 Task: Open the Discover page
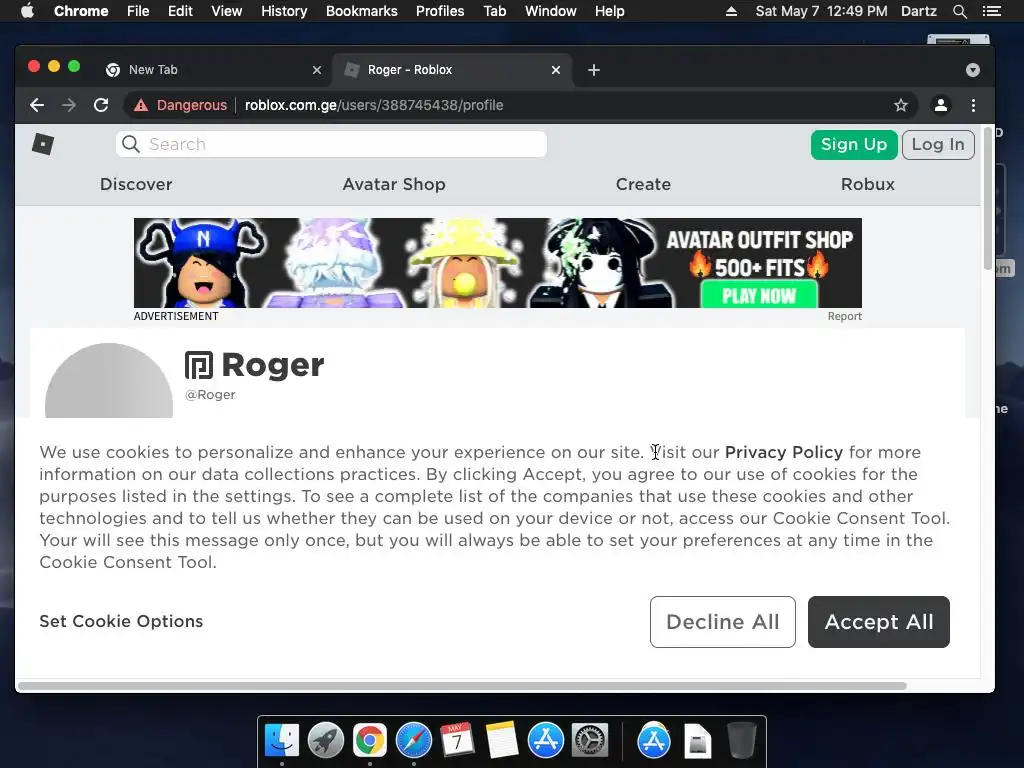(x=136, y=184)
